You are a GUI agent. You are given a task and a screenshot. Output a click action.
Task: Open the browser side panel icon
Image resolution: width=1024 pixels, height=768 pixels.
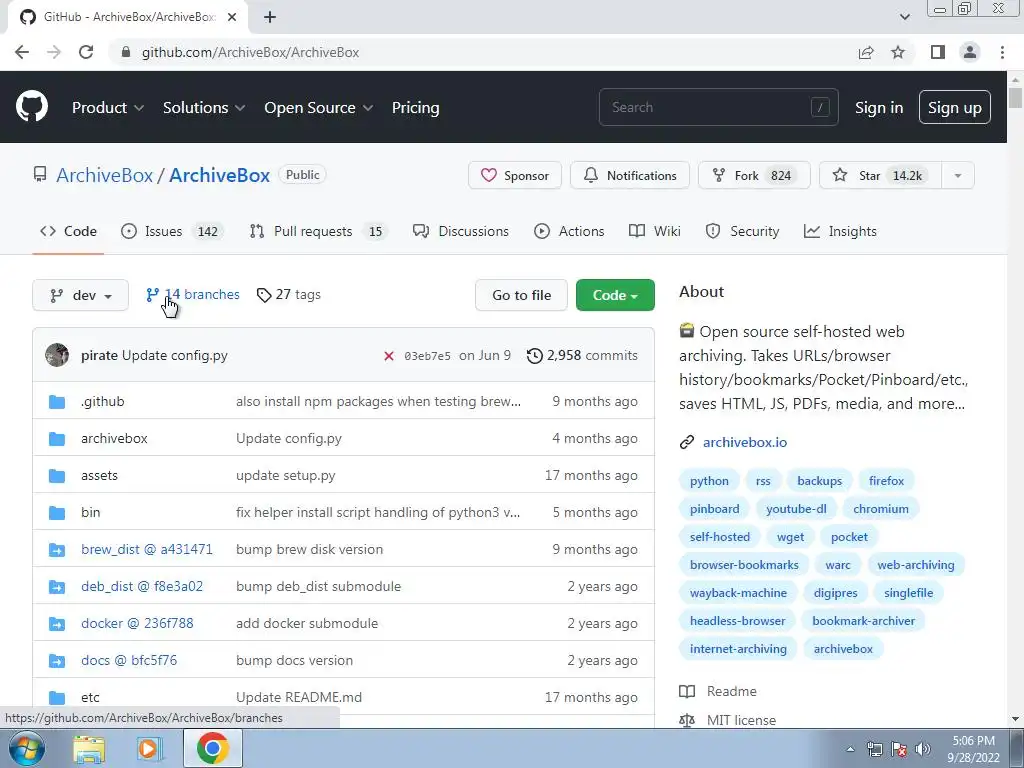pyautogui.click(x=938, y=52)
